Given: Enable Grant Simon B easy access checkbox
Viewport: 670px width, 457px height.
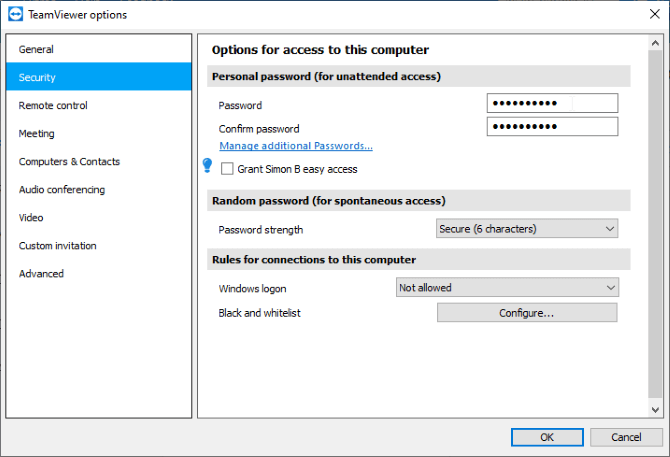Looking at the screenshot, I should (x=227, y=169).
